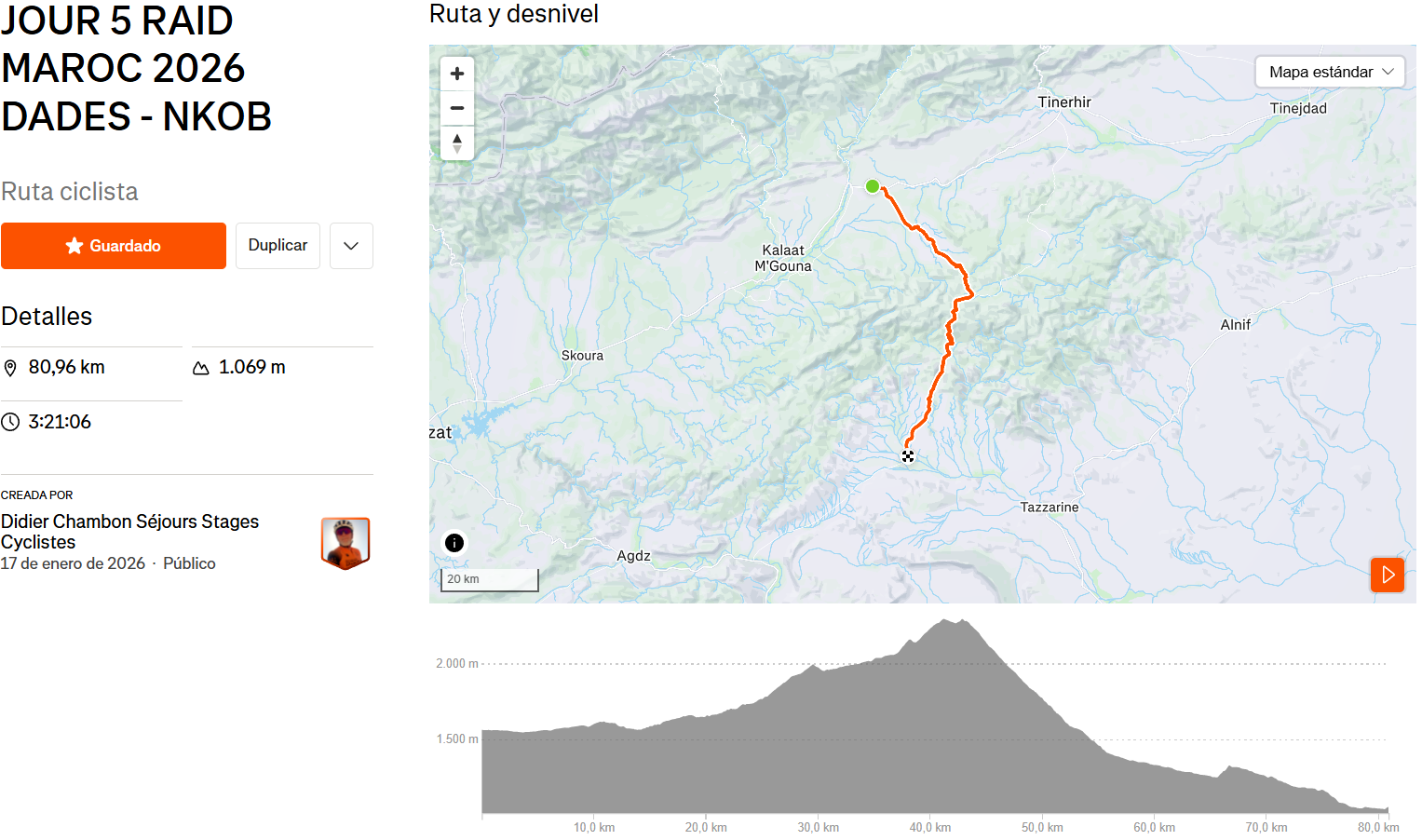Open map info attribution icon

[x=454, y=543]
